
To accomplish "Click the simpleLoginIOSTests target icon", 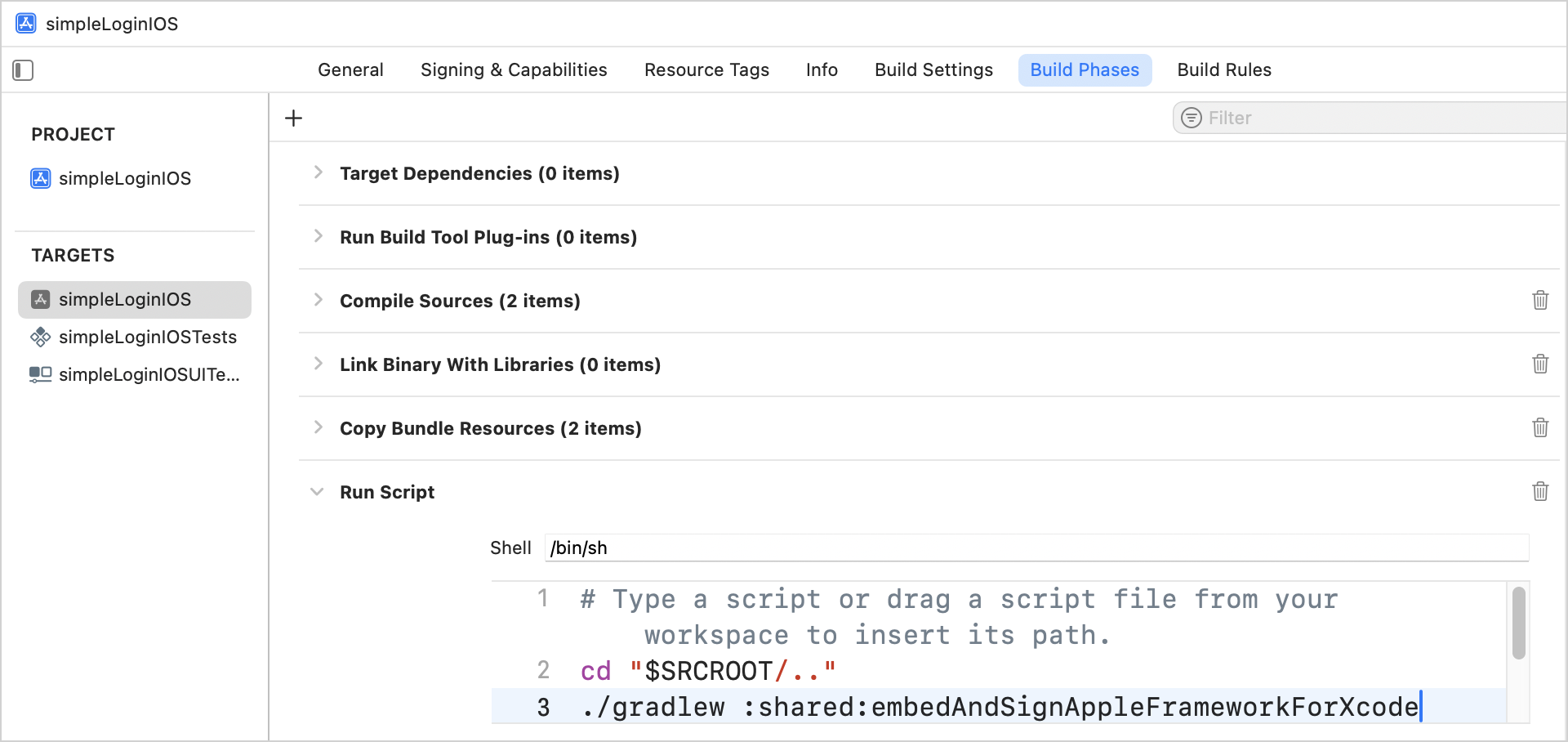I will click(41, 337).
